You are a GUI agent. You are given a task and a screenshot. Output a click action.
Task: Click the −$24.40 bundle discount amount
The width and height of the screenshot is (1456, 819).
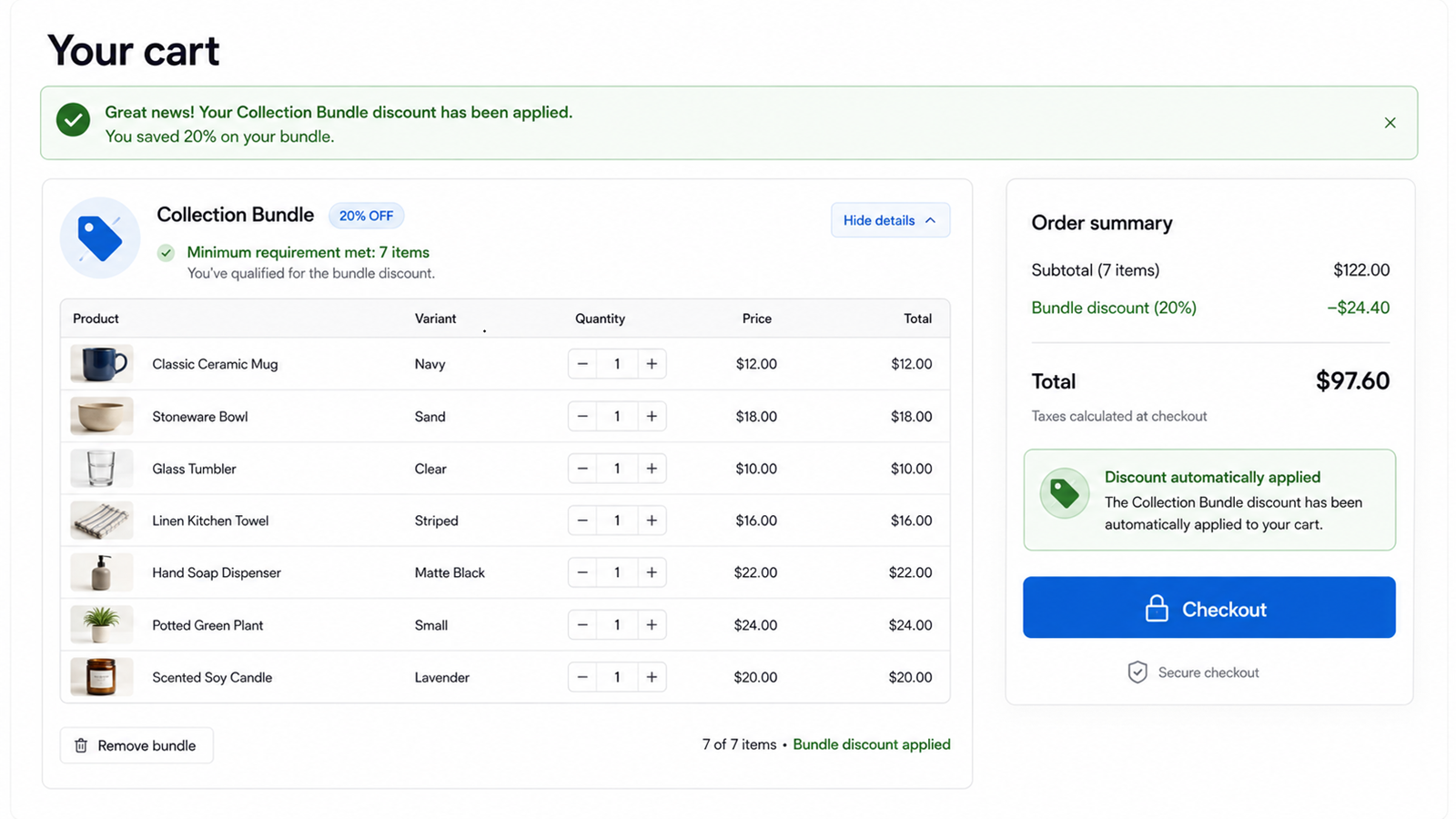pos(1358,308)
